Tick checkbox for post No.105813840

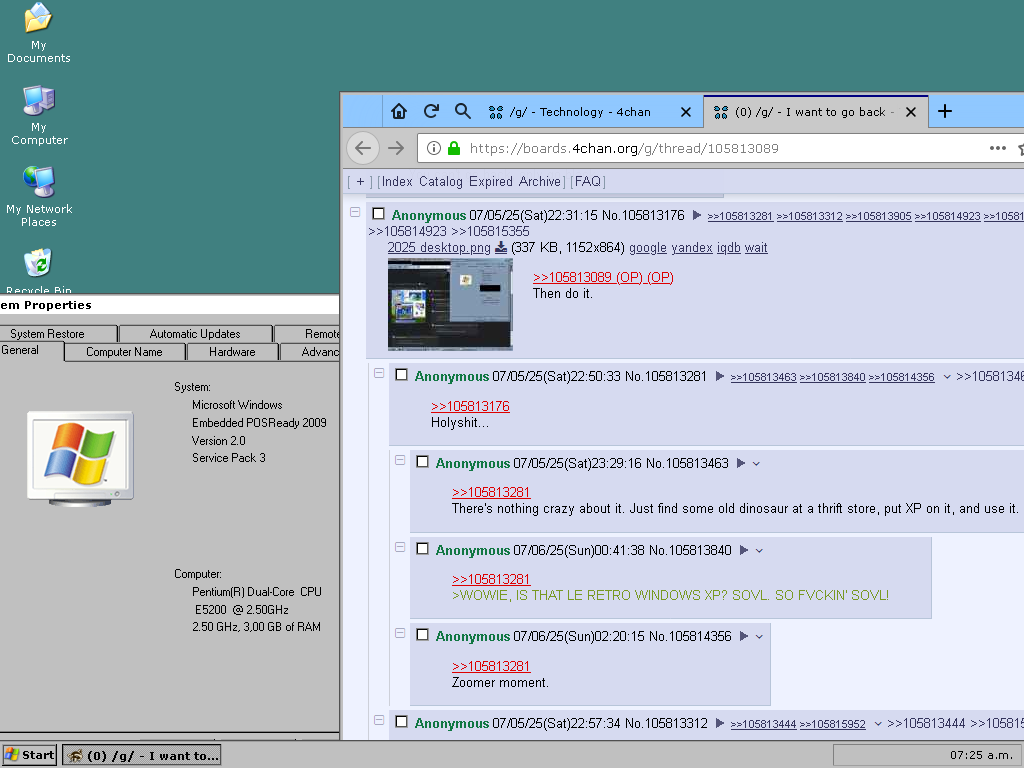pos(423,549)
